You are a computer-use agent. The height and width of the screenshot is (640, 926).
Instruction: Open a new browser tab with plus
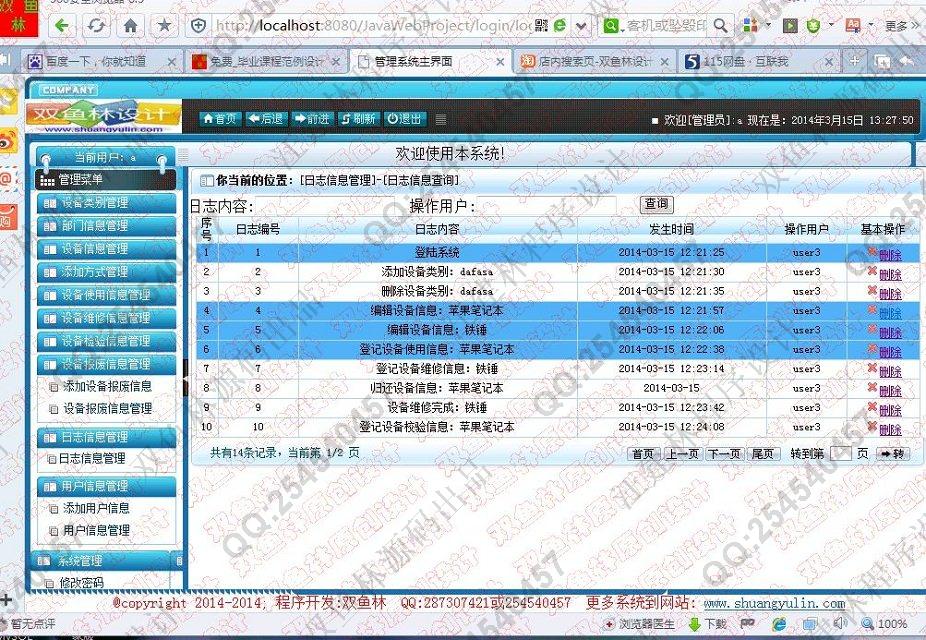(854, 61)
